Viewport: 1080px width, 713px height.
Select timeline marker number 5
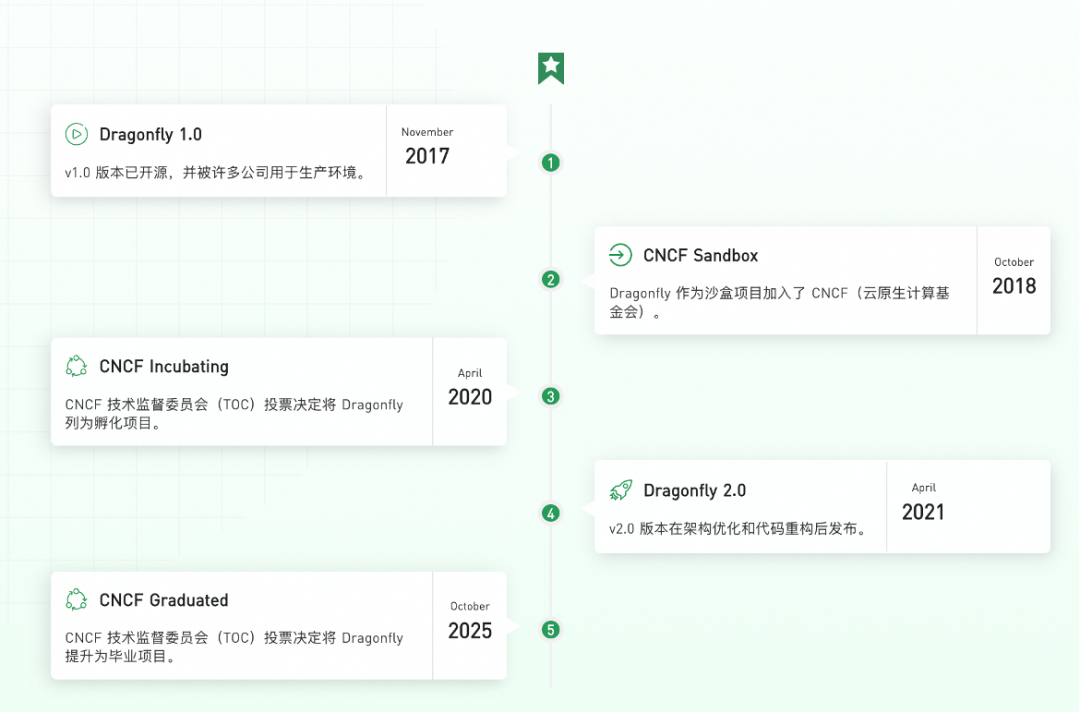click(x=550, y=630)
